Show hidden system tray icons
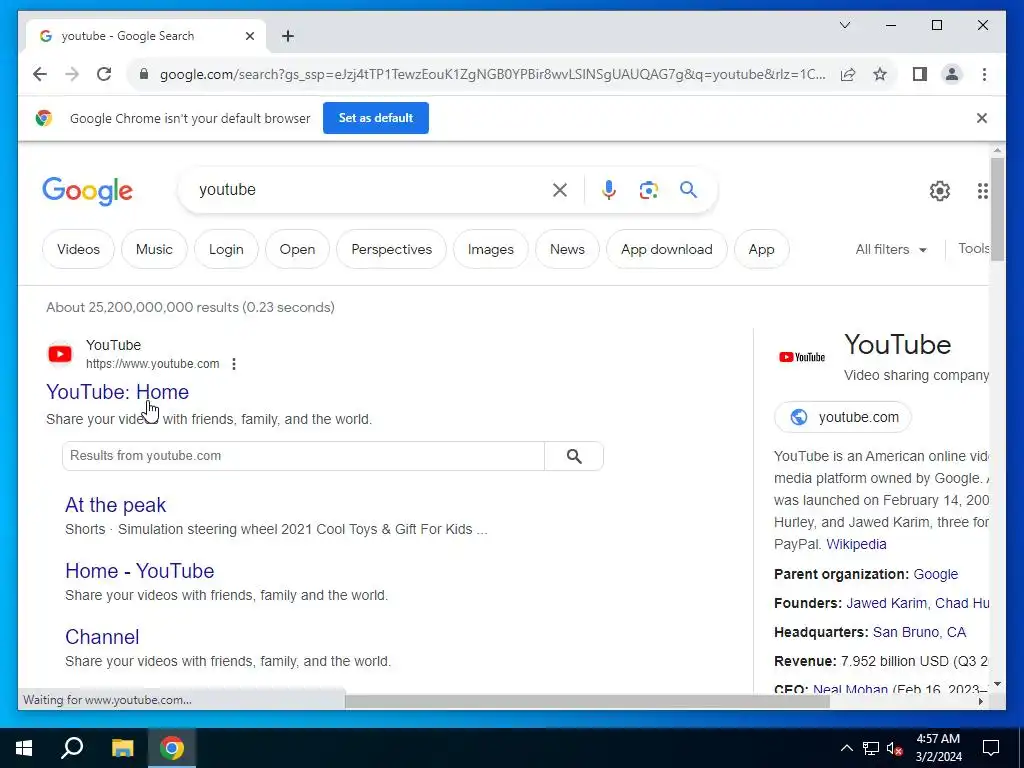The image size is (1024, 768). click(846, 748)
